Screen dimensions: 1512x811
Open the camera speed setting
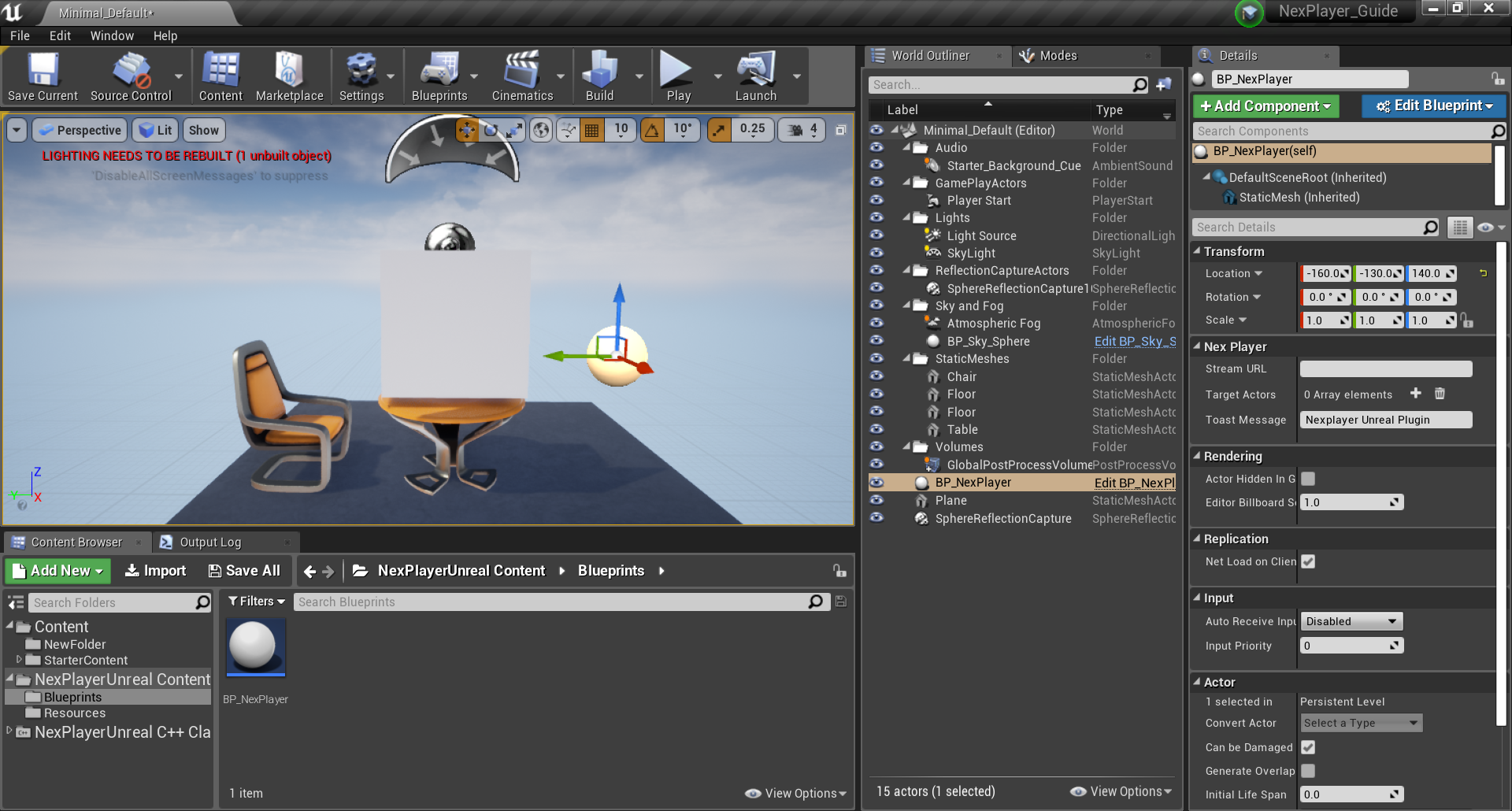802,130
